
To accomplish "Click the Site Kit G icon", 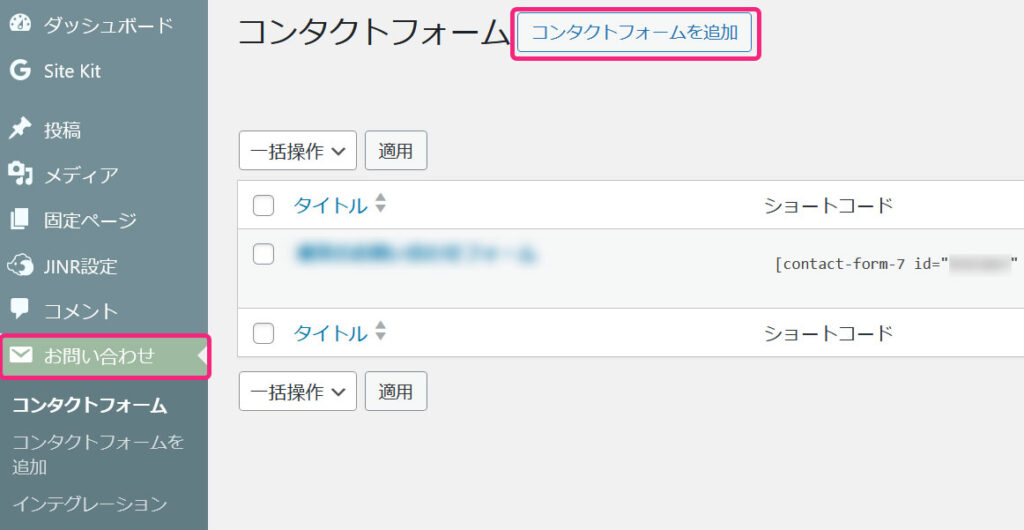I will click(x=20, y=71).
